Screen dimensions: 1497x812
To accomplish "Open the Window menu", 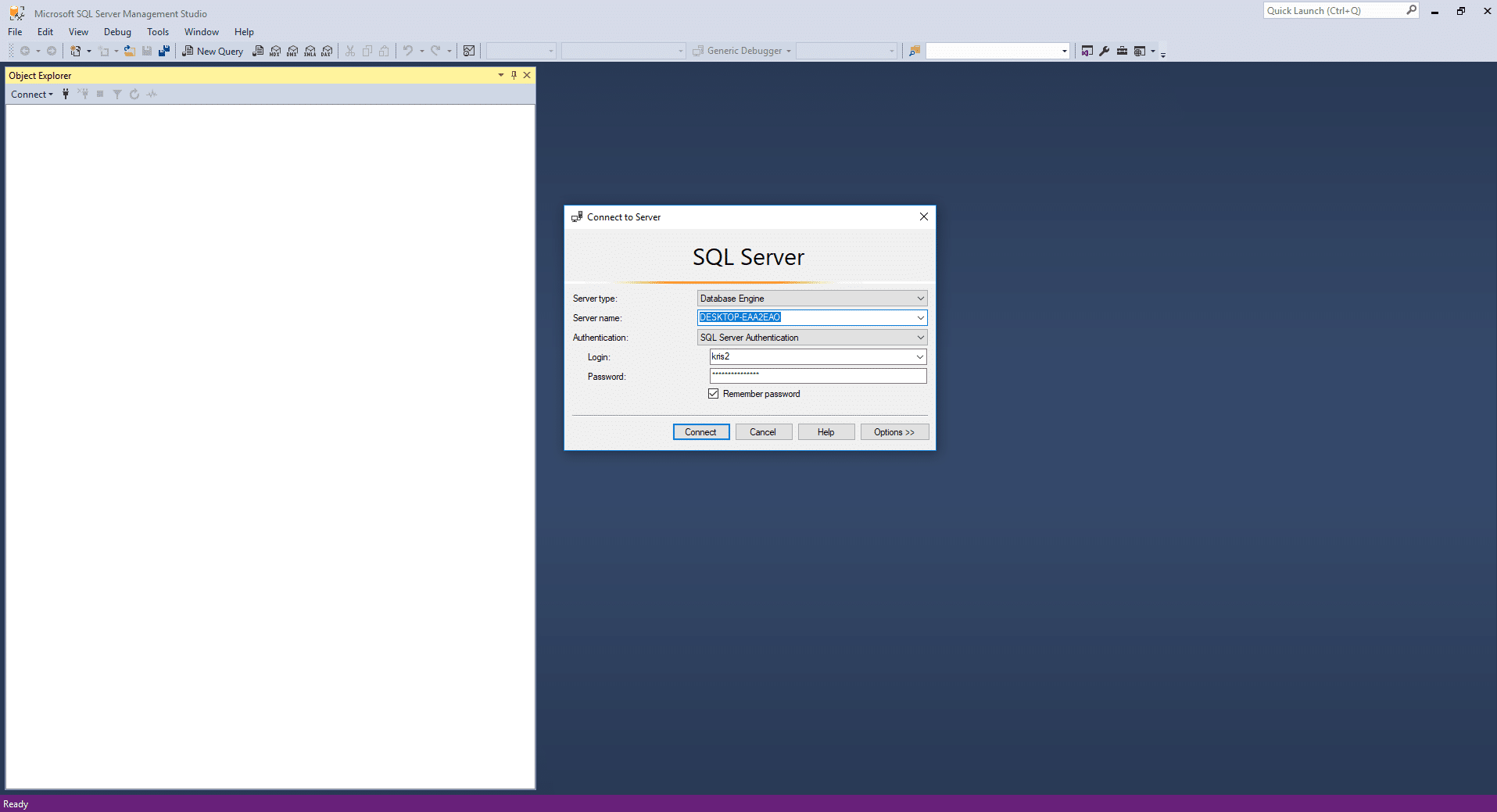I will pos(202,32).
